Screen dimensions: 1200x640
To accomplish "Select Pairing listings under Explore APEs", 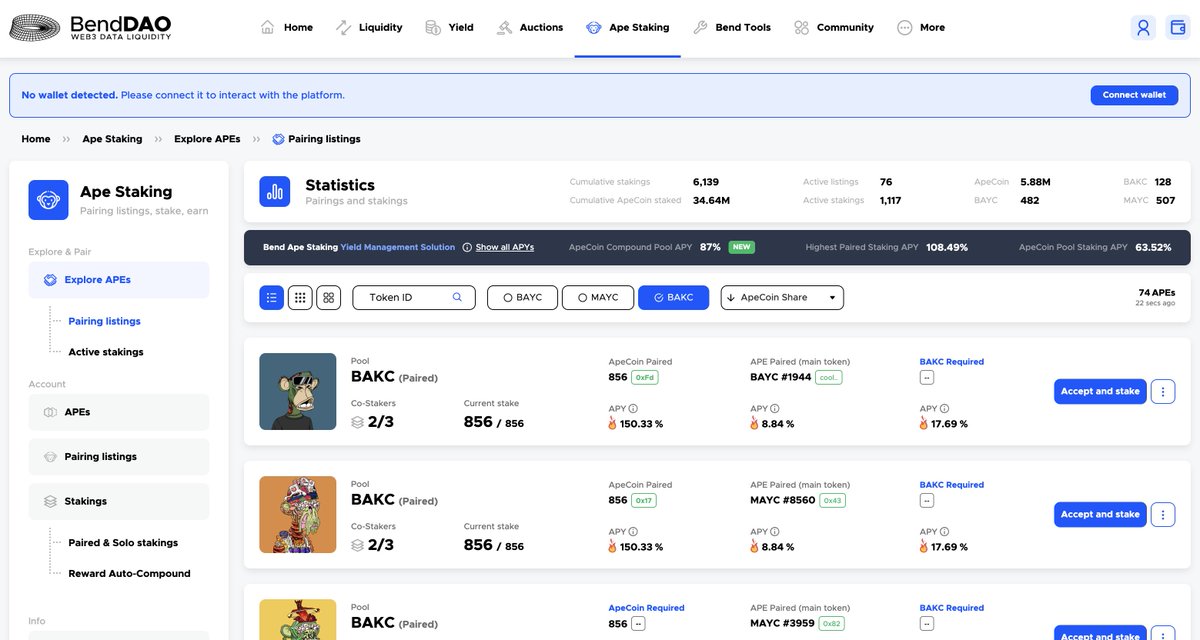I will point(104,321).
